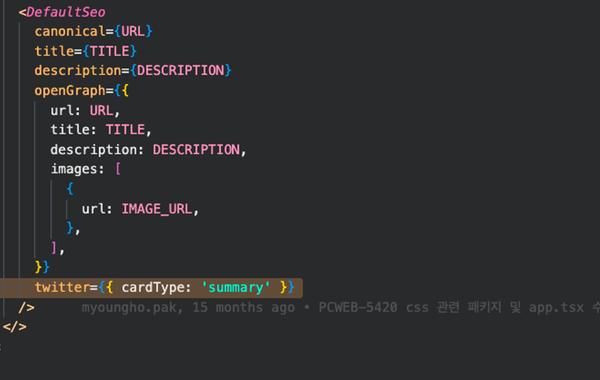This screenshot has width=600, height=380.
Task: Click the PCWEB-5420 commit message text
Action: click(459, 307)
